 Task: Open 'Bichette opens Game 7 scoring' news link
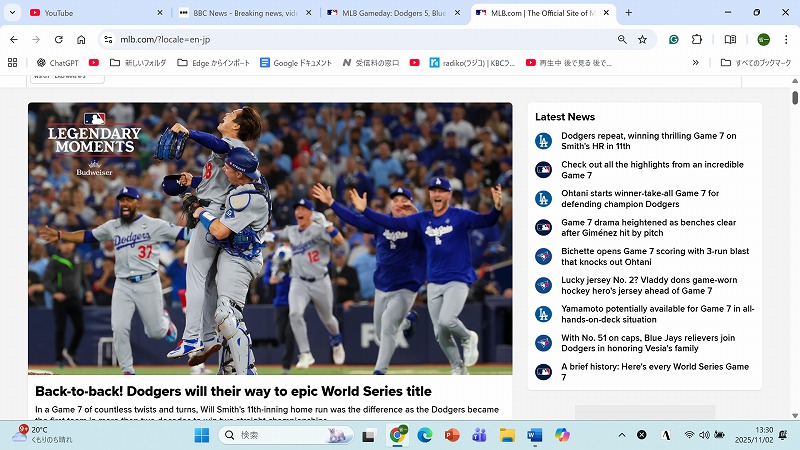(x=640, y=256)
